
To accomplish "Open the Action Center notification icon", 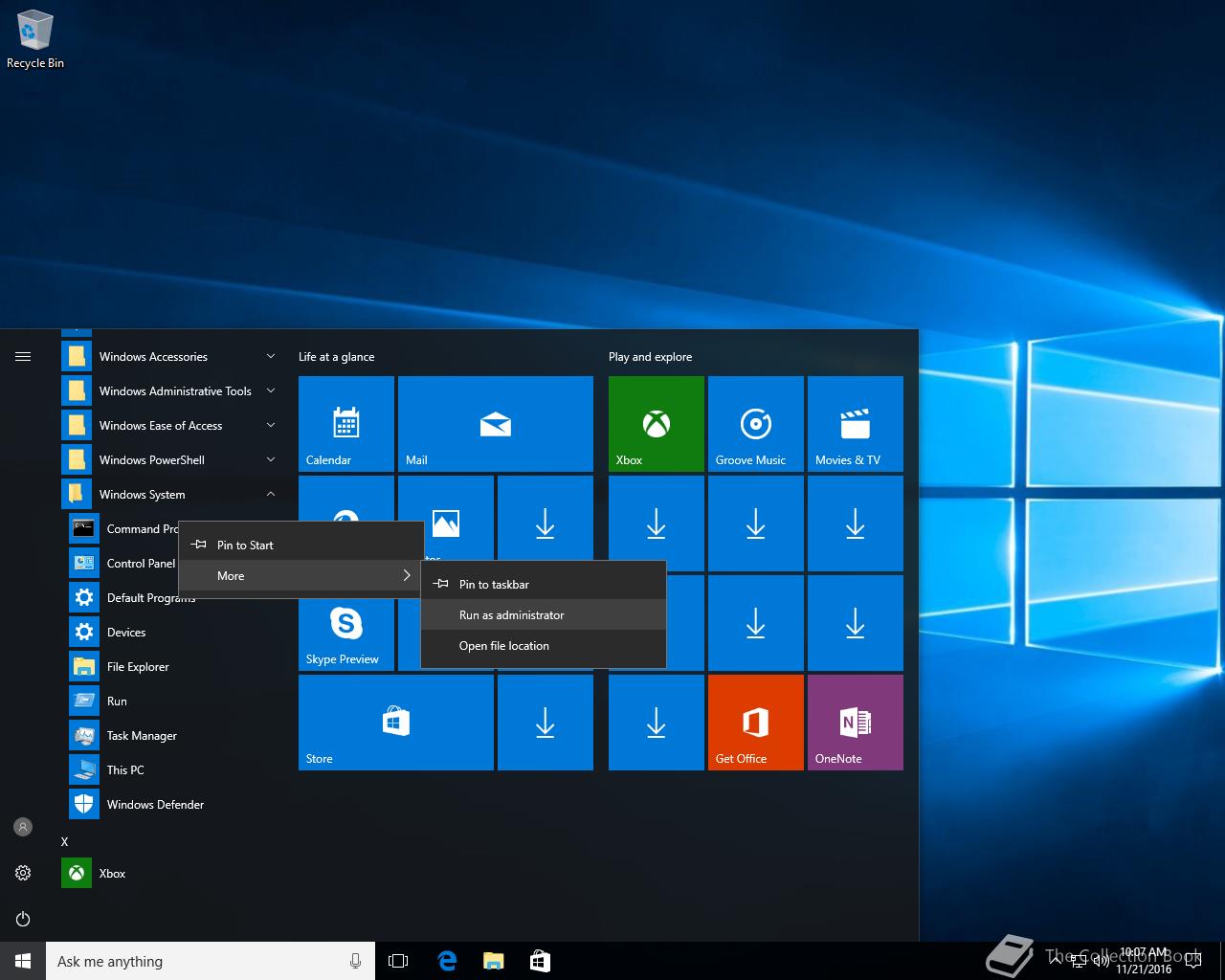I will point(1194,961).
